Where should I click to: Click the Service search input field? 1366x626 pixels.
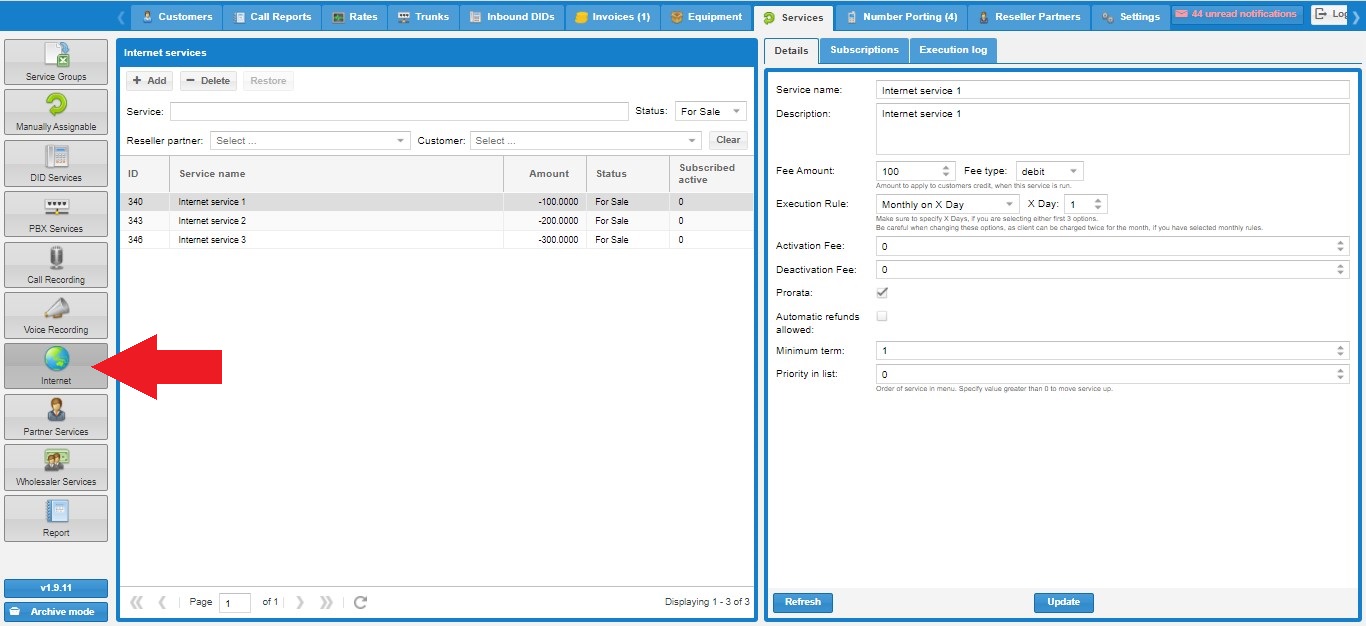(399, 111)
